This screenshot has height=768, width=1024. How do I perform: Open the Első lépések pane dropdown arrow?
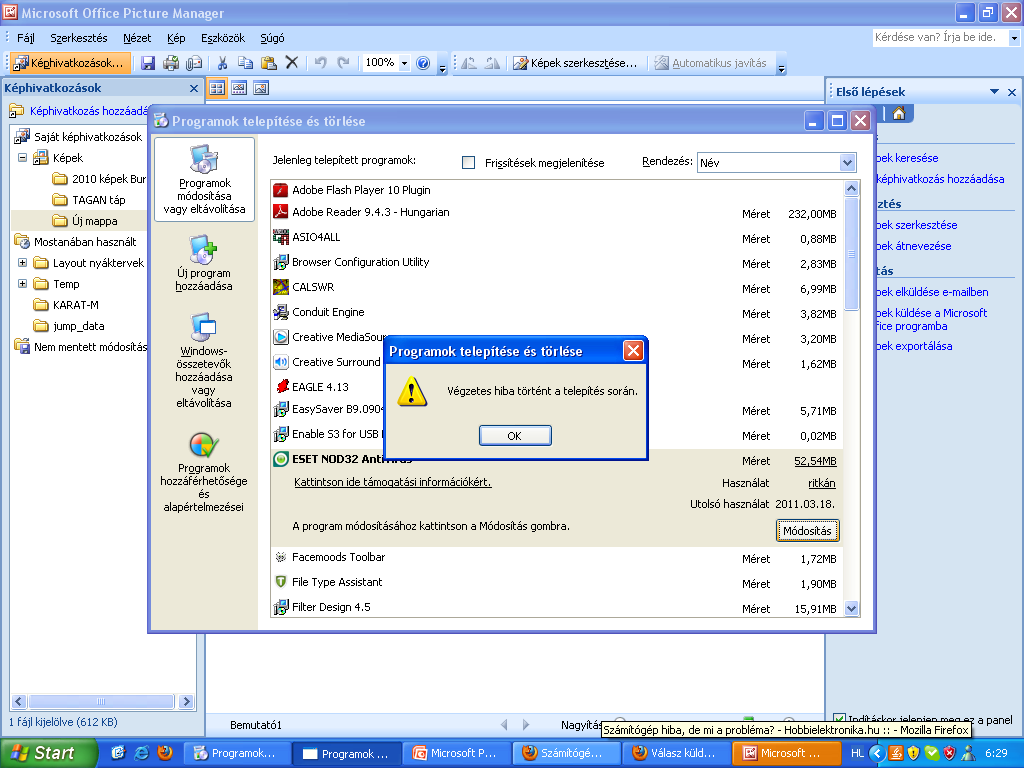(x=994, y=91)
